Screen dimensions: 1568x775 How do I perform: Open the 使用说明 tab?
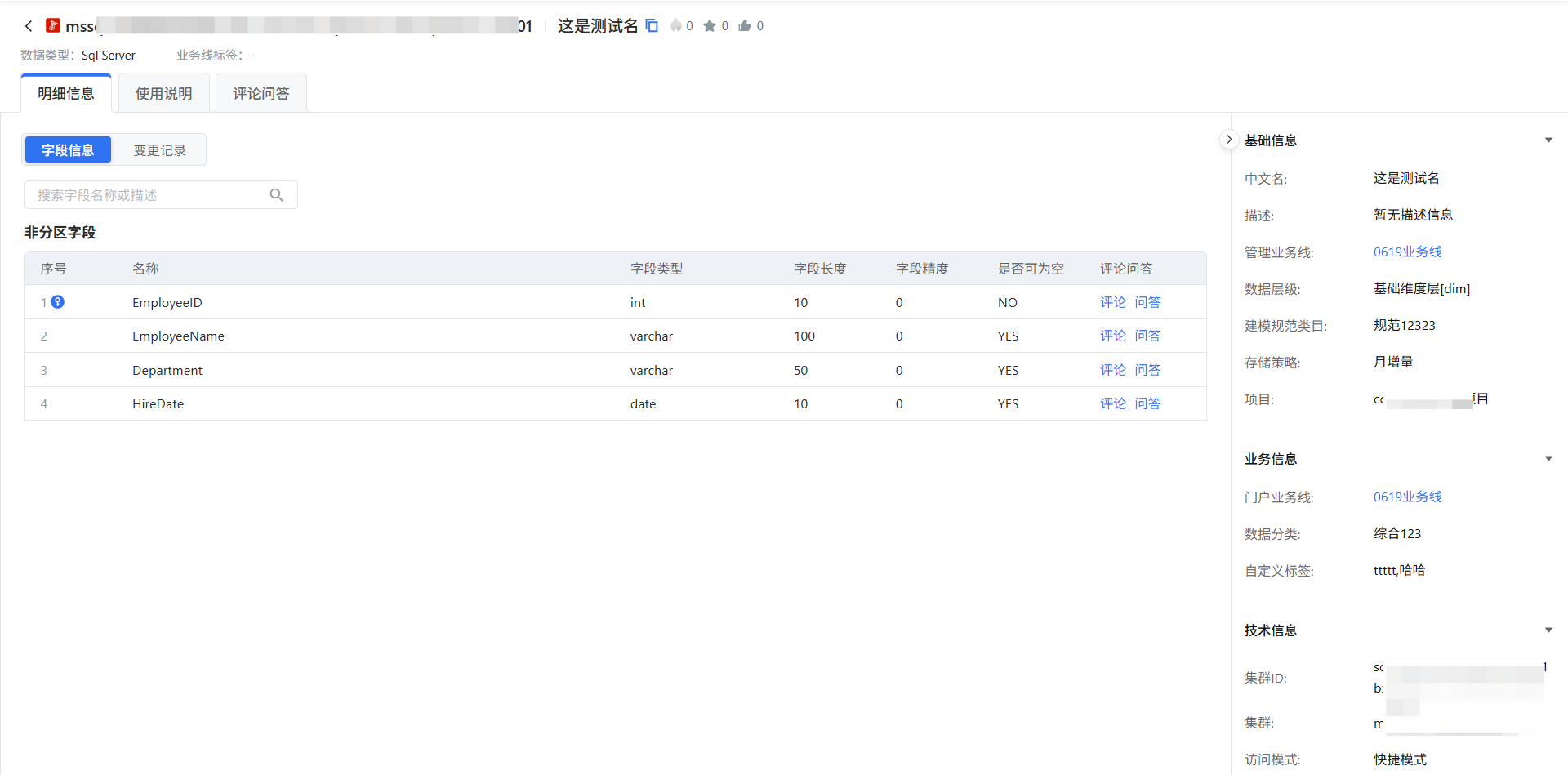coord(164,94)
